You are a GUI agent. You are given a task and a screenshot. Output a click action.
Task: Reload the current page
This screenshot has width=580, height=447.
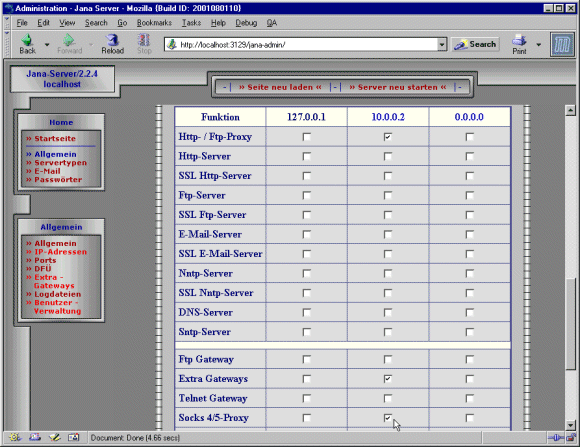tap(112, 44)
